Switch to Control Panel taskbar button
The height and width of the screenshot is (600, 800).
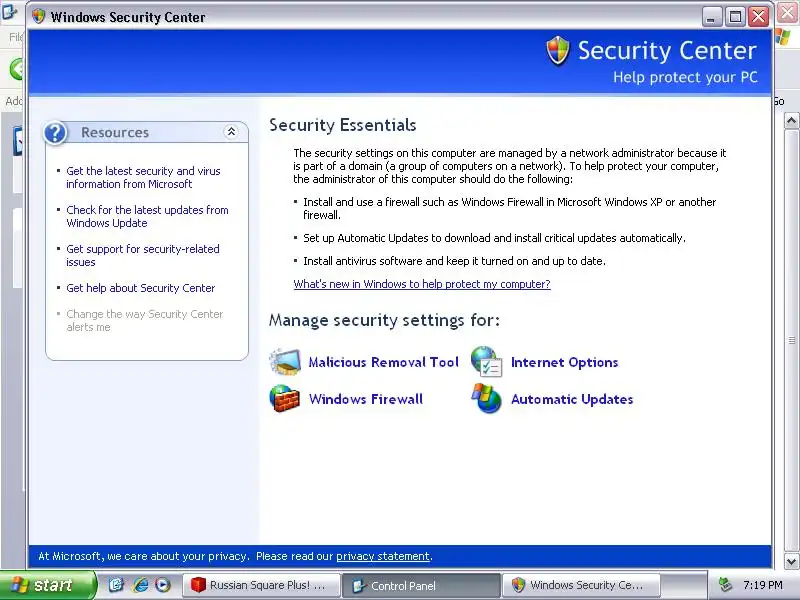[420, 585]
